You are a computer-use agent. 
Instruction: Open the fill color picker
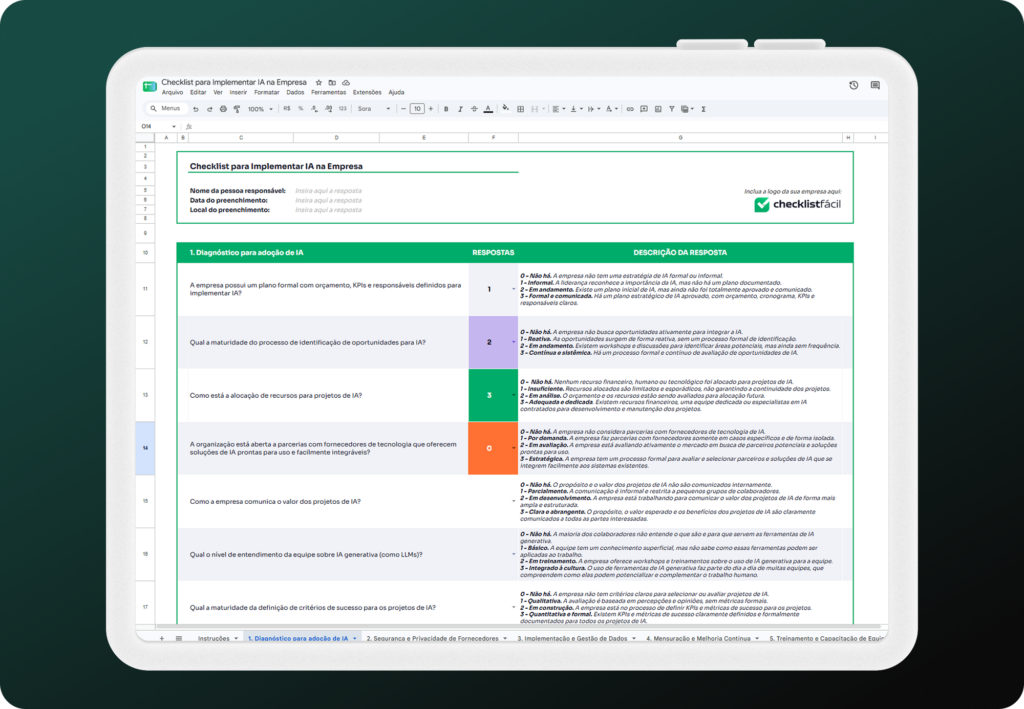505,108
